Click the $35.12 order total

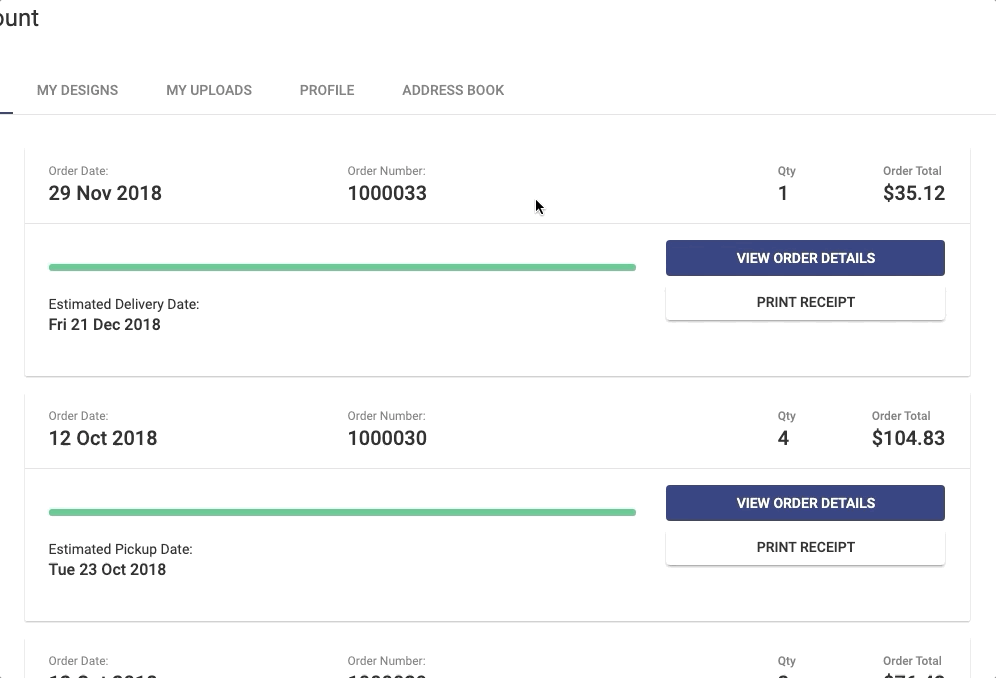coord(913,193)
